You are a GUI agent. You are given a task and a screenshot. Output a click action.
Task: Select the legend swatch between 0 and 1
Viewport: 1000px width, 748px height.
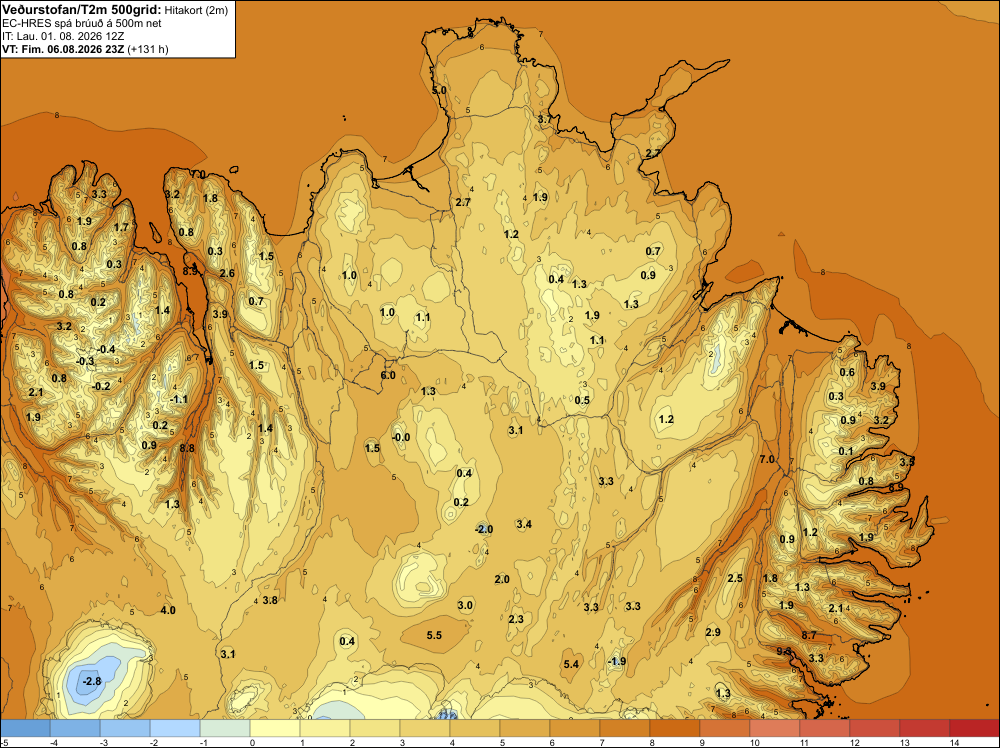click(275, 728)
